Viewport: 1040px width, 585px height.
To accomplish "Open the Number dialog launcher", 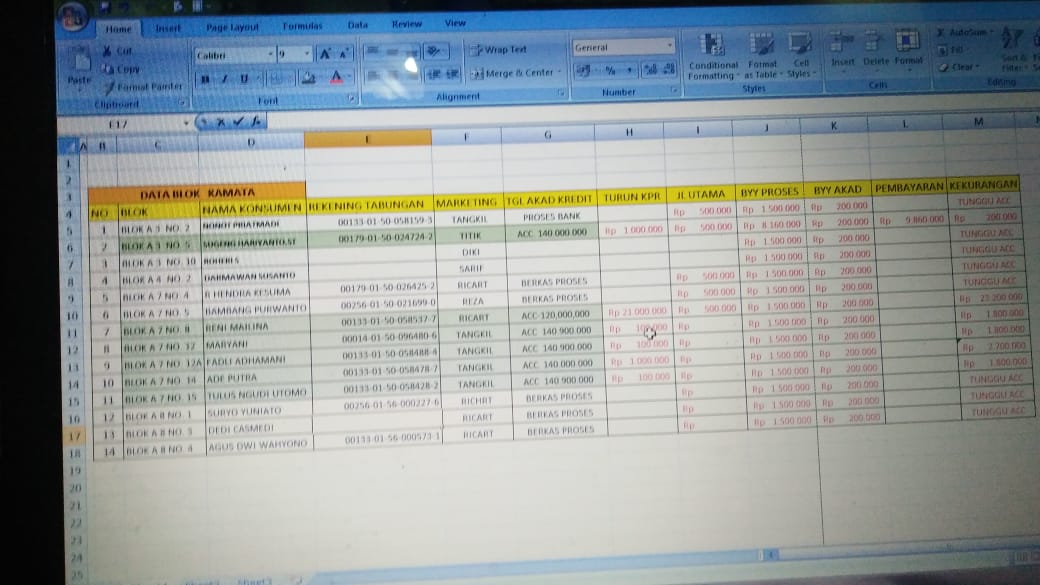I will tap(675, 90).
